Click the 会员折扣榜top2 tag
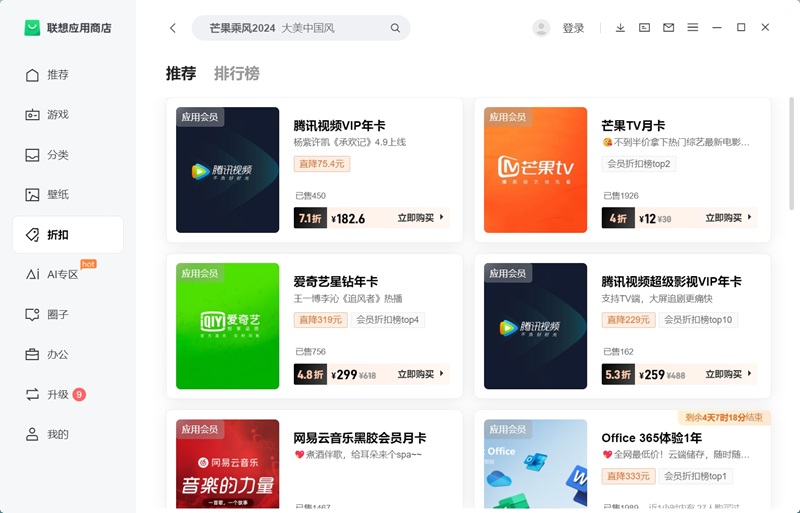 pos(639,164)
